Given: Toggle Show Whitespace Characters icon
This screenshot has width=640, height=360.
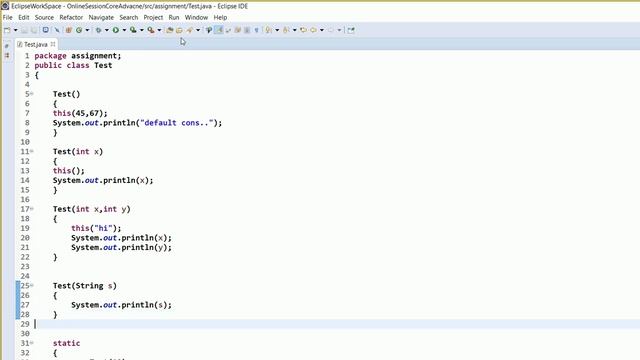Looking at the screenshot, I should [256, 30].
